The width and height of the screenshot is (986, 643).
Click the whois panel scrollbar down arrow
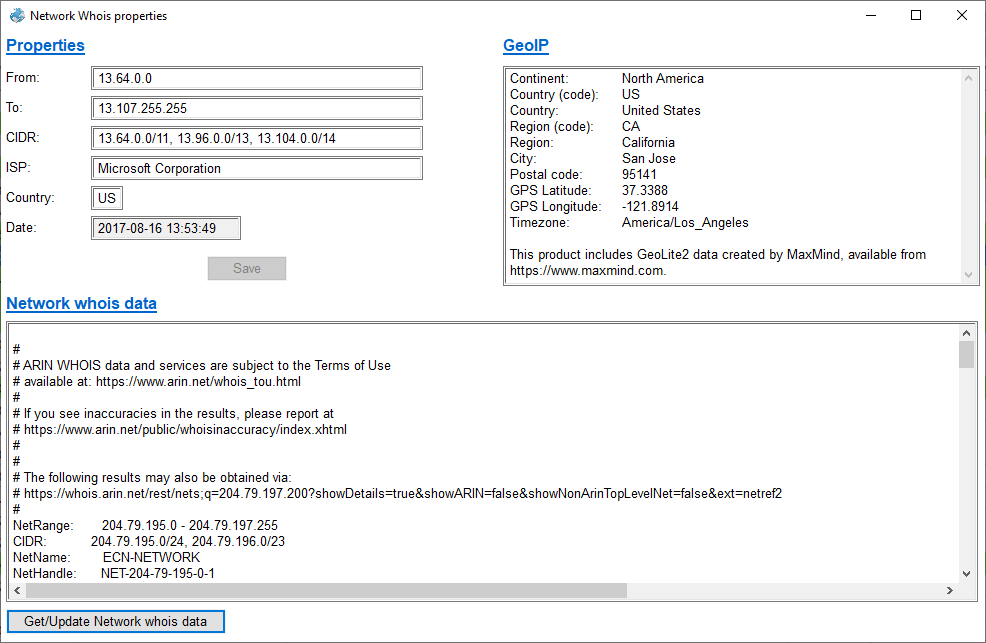tap(967, 572)
